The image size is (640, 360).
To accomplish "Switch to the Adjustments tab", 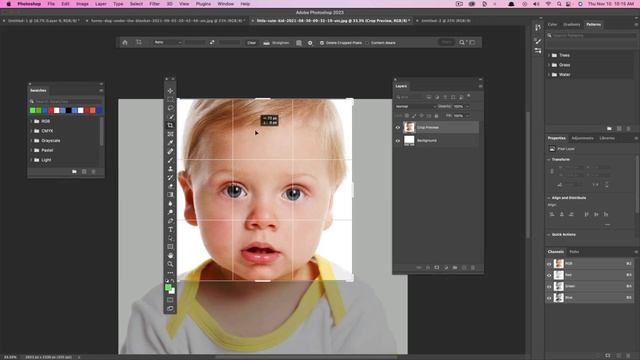I will pos(582,138).
